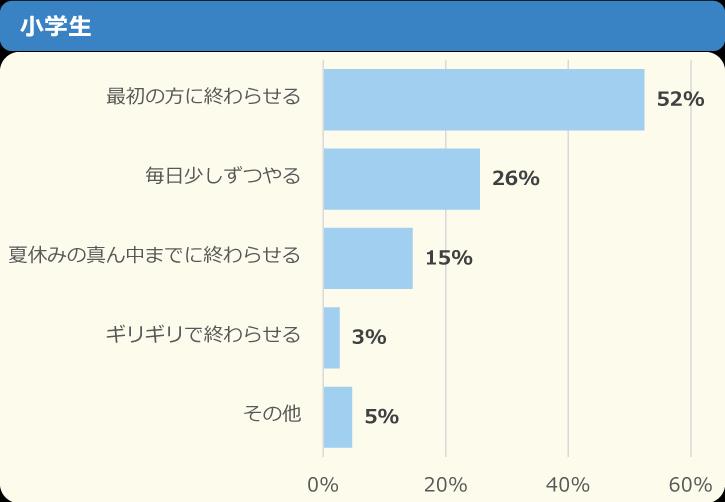Click the 26% value label
This screenshot has height=502, width=725.
pos(516,178)
